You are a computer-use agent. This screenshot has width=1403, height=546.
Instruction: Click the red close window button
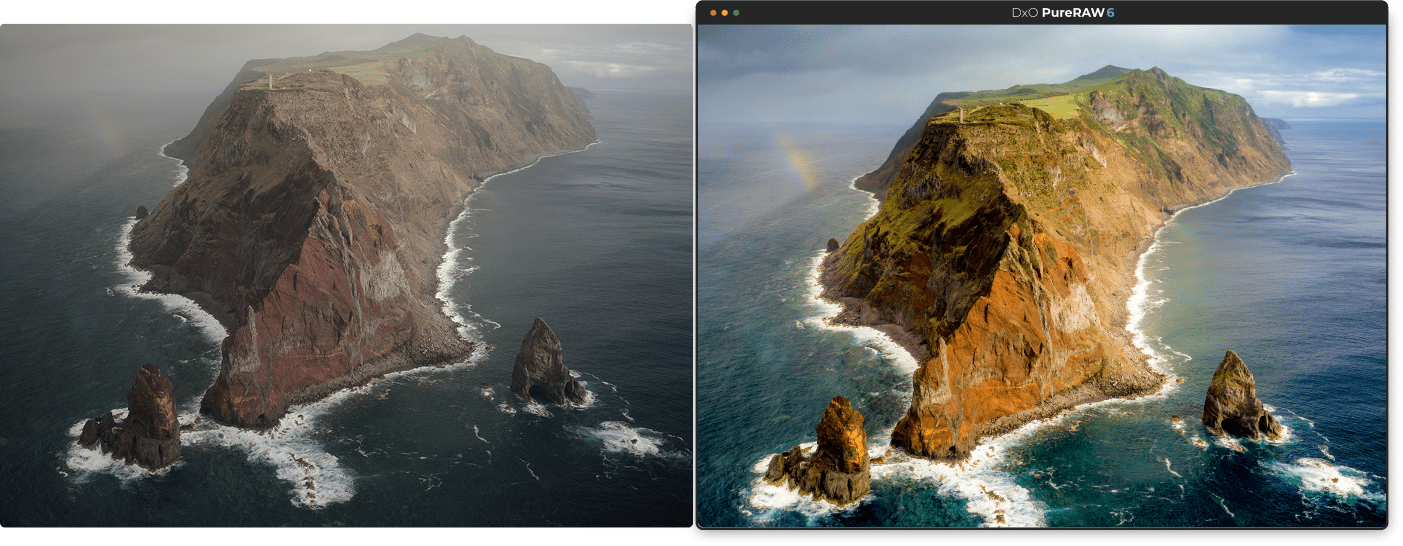click(713, 13)
